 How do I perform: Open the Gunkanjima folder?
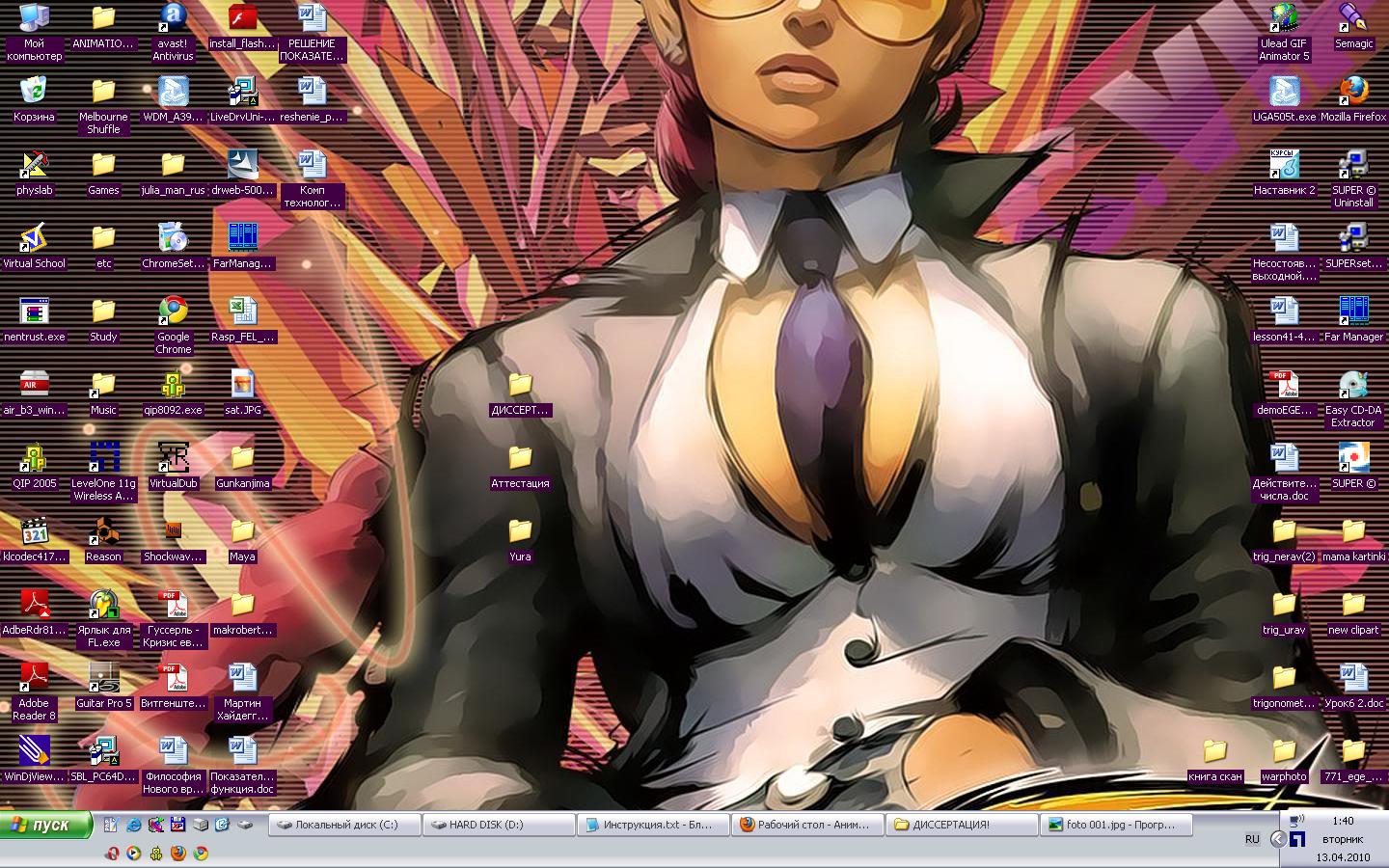(x=242, y=466)
